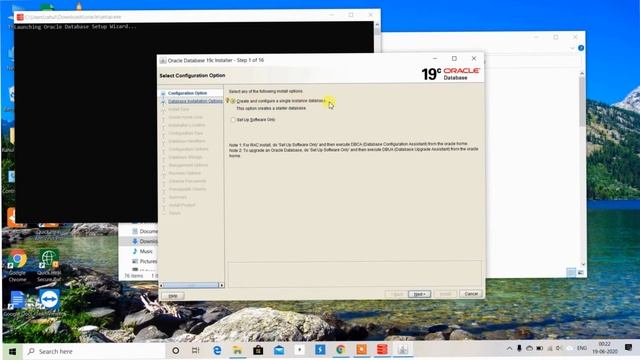This screenshot has width=640, height=360.
Task: Click the Oracle installer title bar icon
Action: coord(163,60)
